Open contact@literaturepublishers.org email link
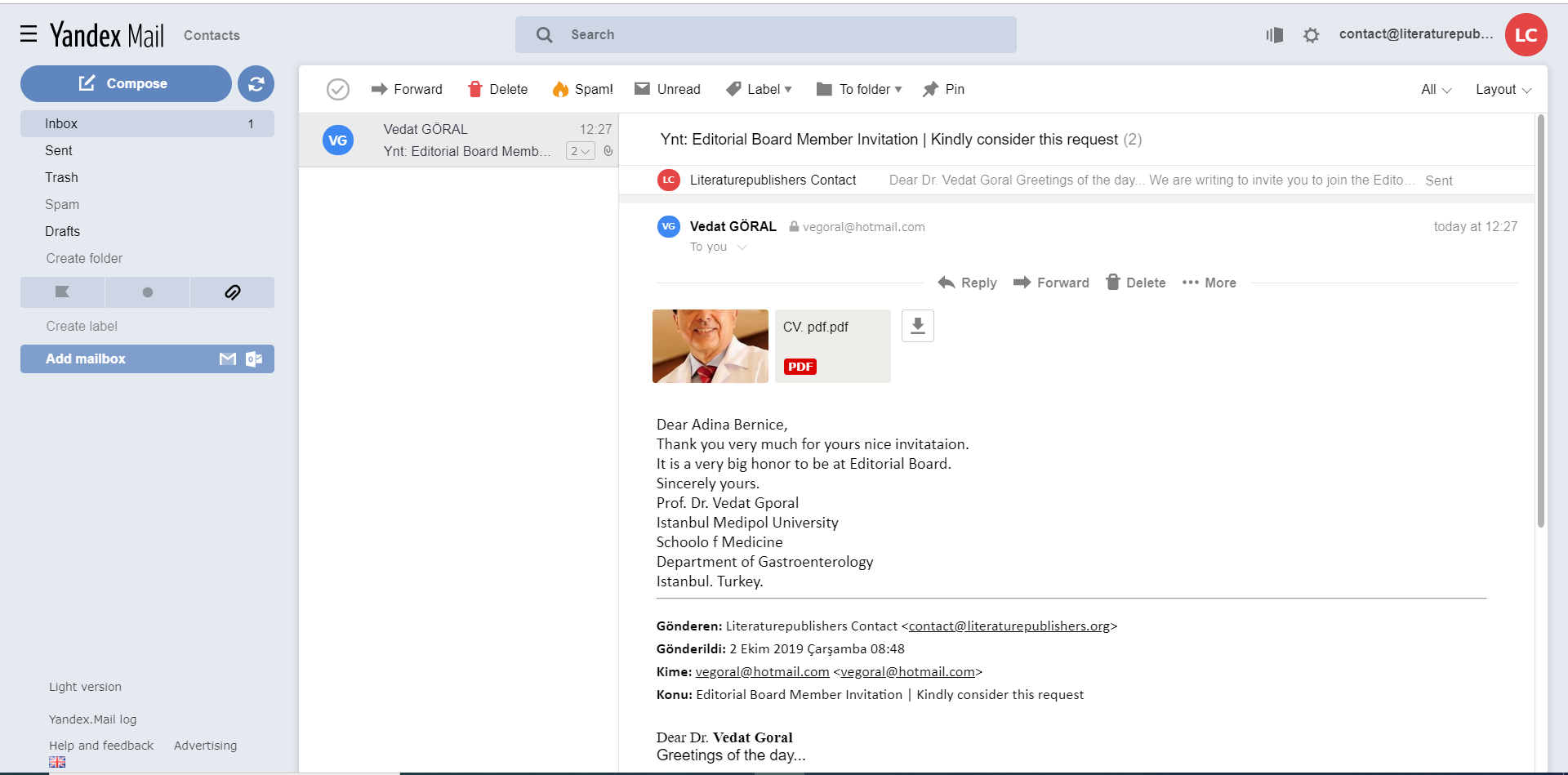This screenshot has width=1568, height=775. pyautogui.click(x=1009, y=626)
